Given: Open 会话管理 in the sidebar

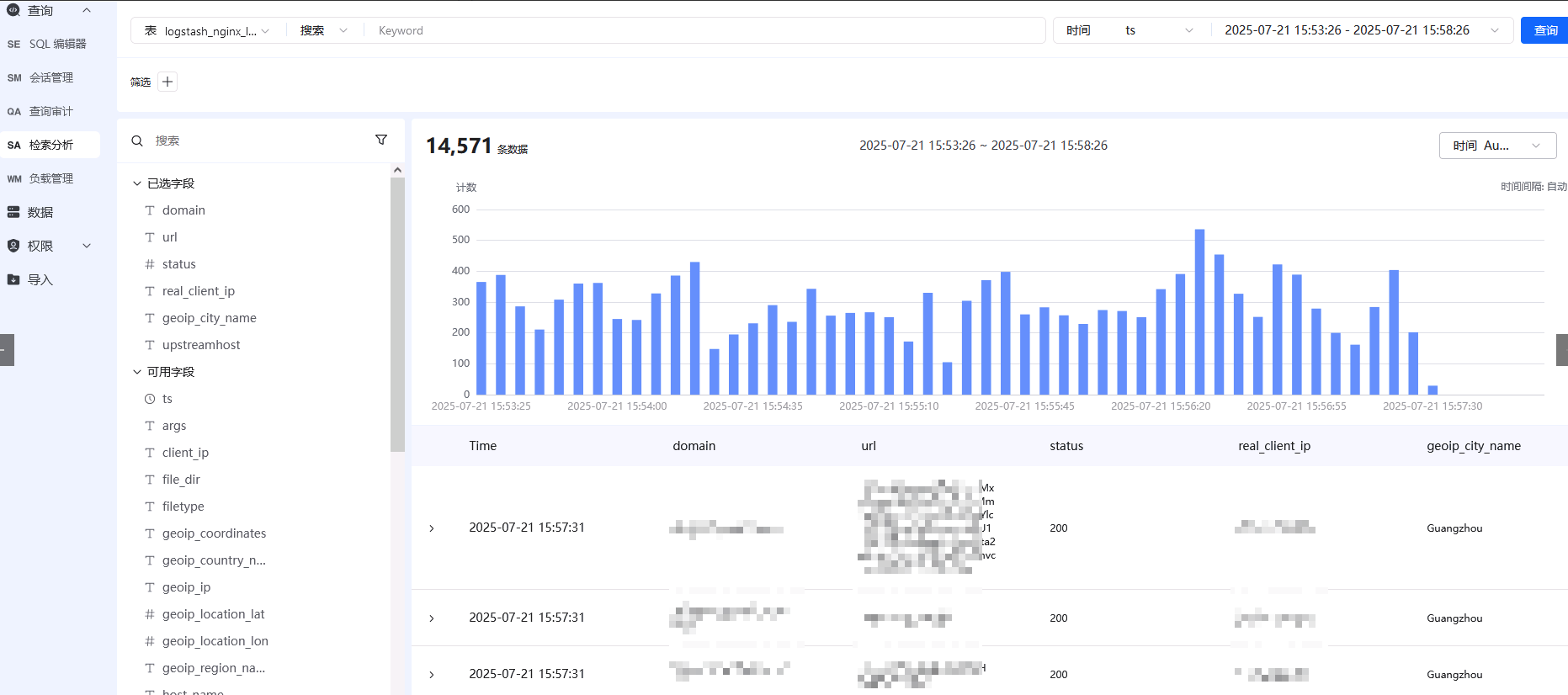Looking at the screenshot, I should [50, 77].
